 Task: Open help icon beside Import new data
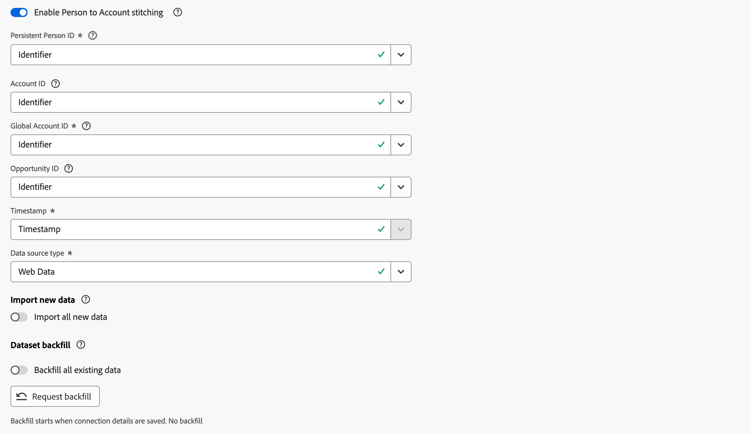(x=86, y=300)
